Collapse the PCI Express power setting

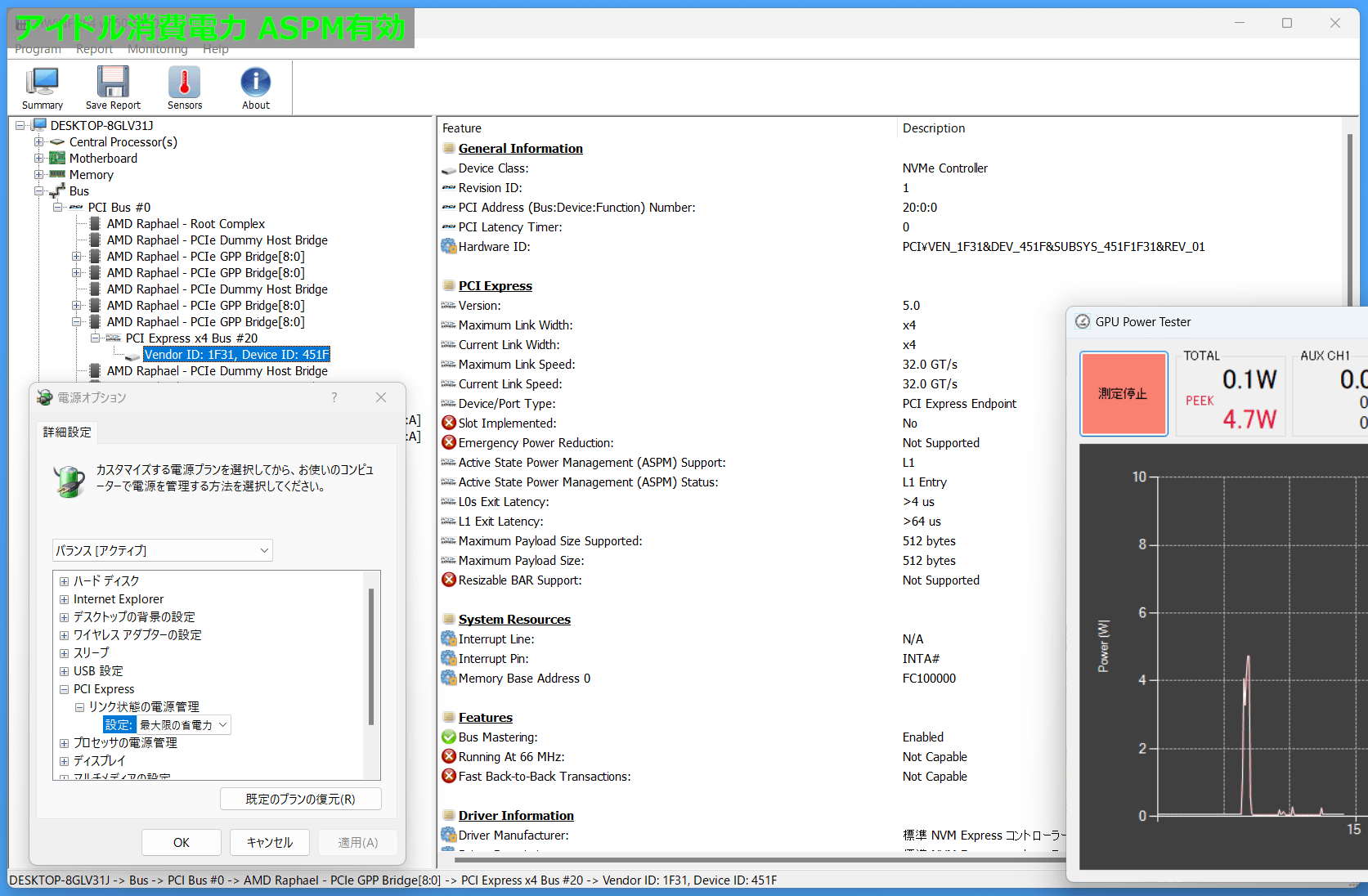64,689
